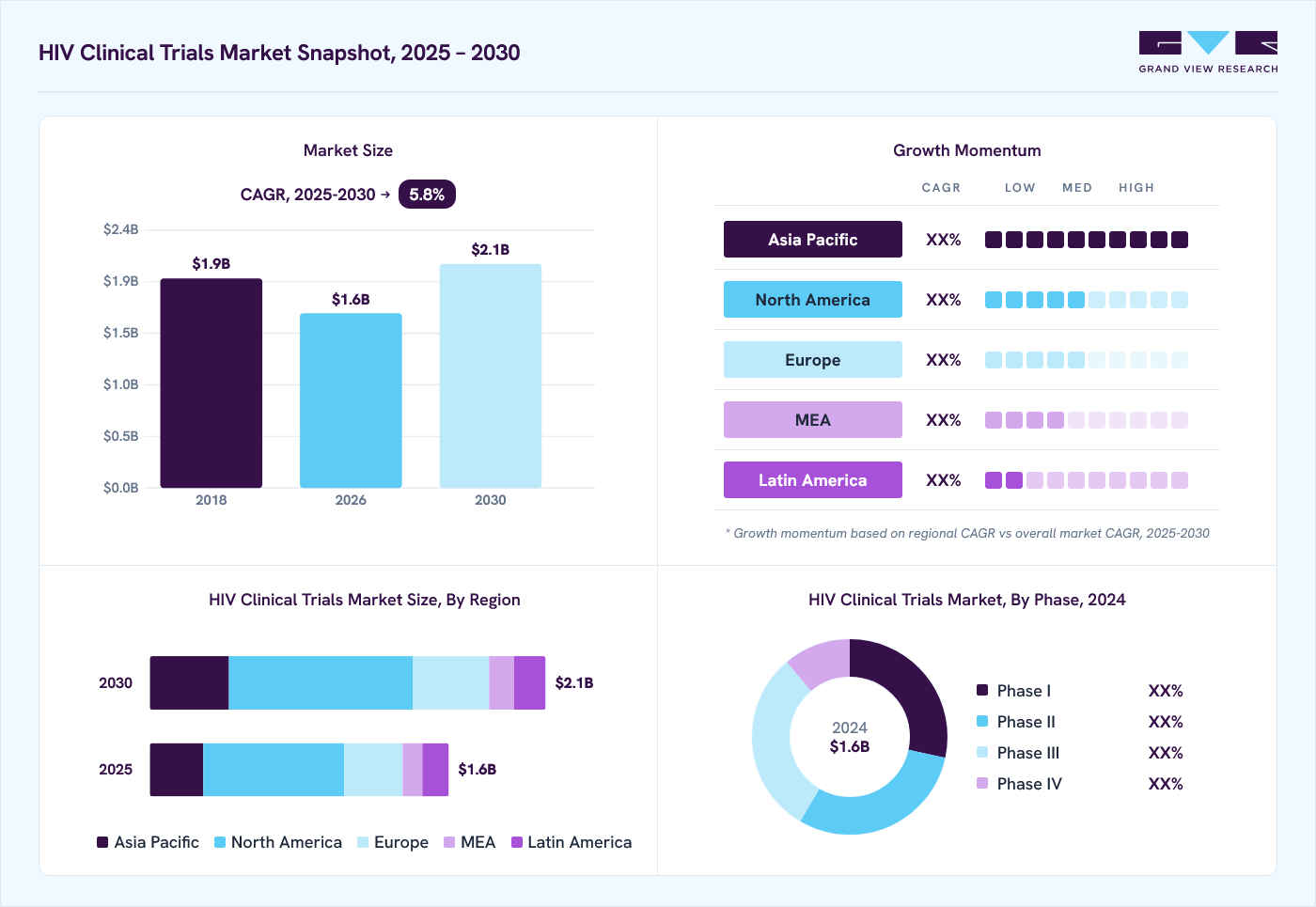Click the Asia Pacific legend swatch
This screenshot has width=1316, height=907.
pyautogui.click(x=102, y=842)
